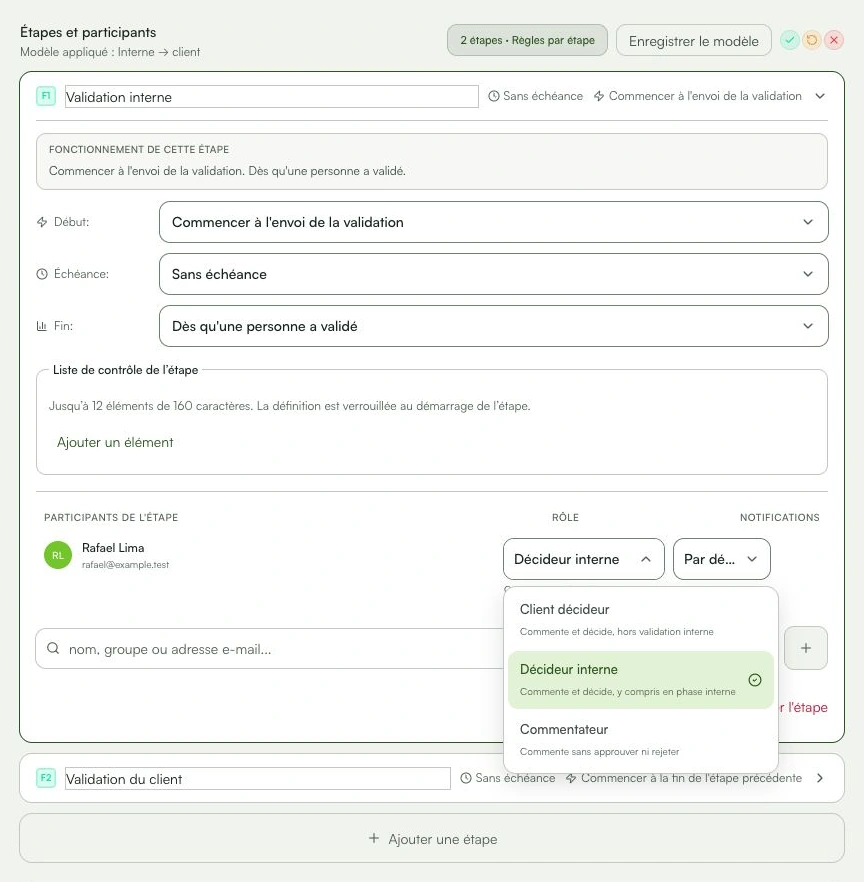Image resolution: width=864 pixels, height=882 pixels.
Task: Open the Échéance dropdown showing Sans échéance
Action: click(493, 274)
